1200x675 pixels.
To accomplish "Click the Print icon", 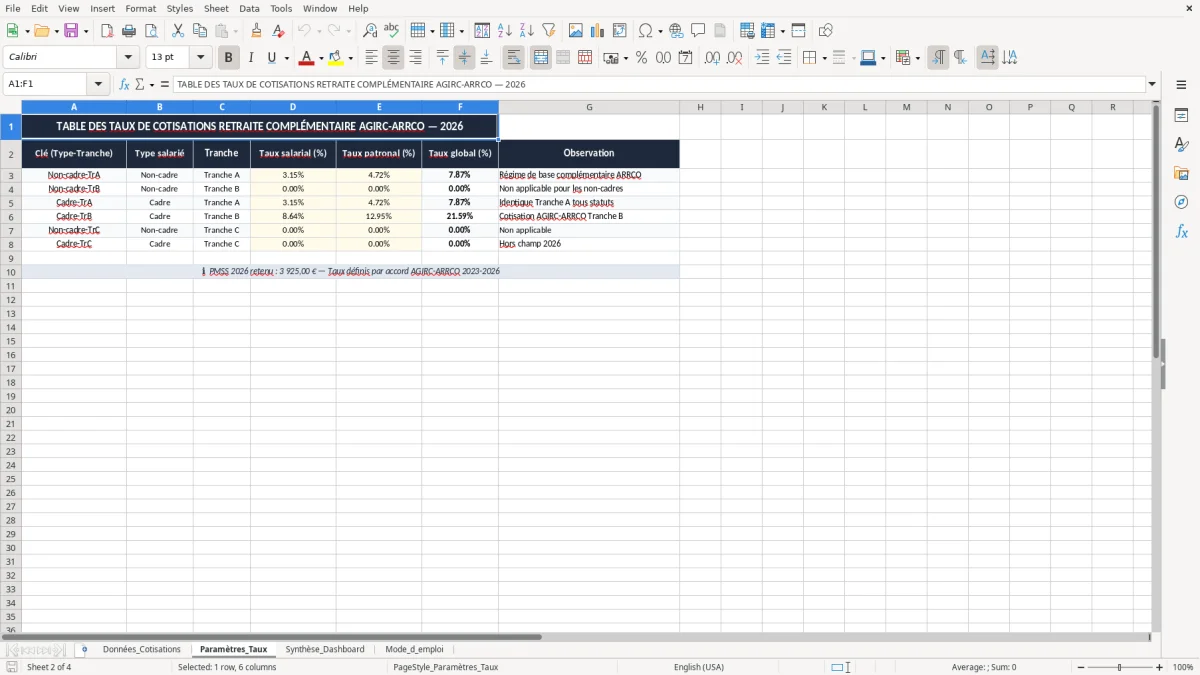I will (129, 31).
